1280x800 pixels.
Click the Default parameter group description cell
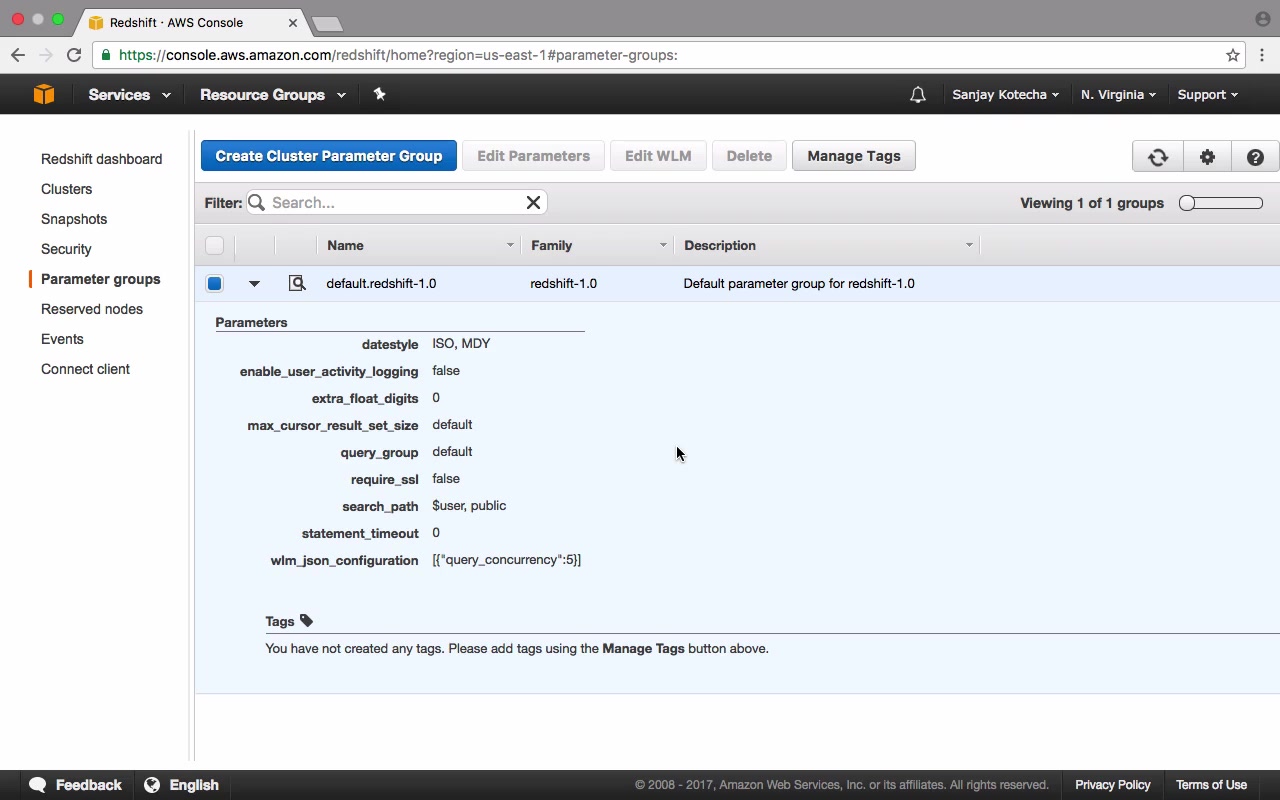click(799, 284)
